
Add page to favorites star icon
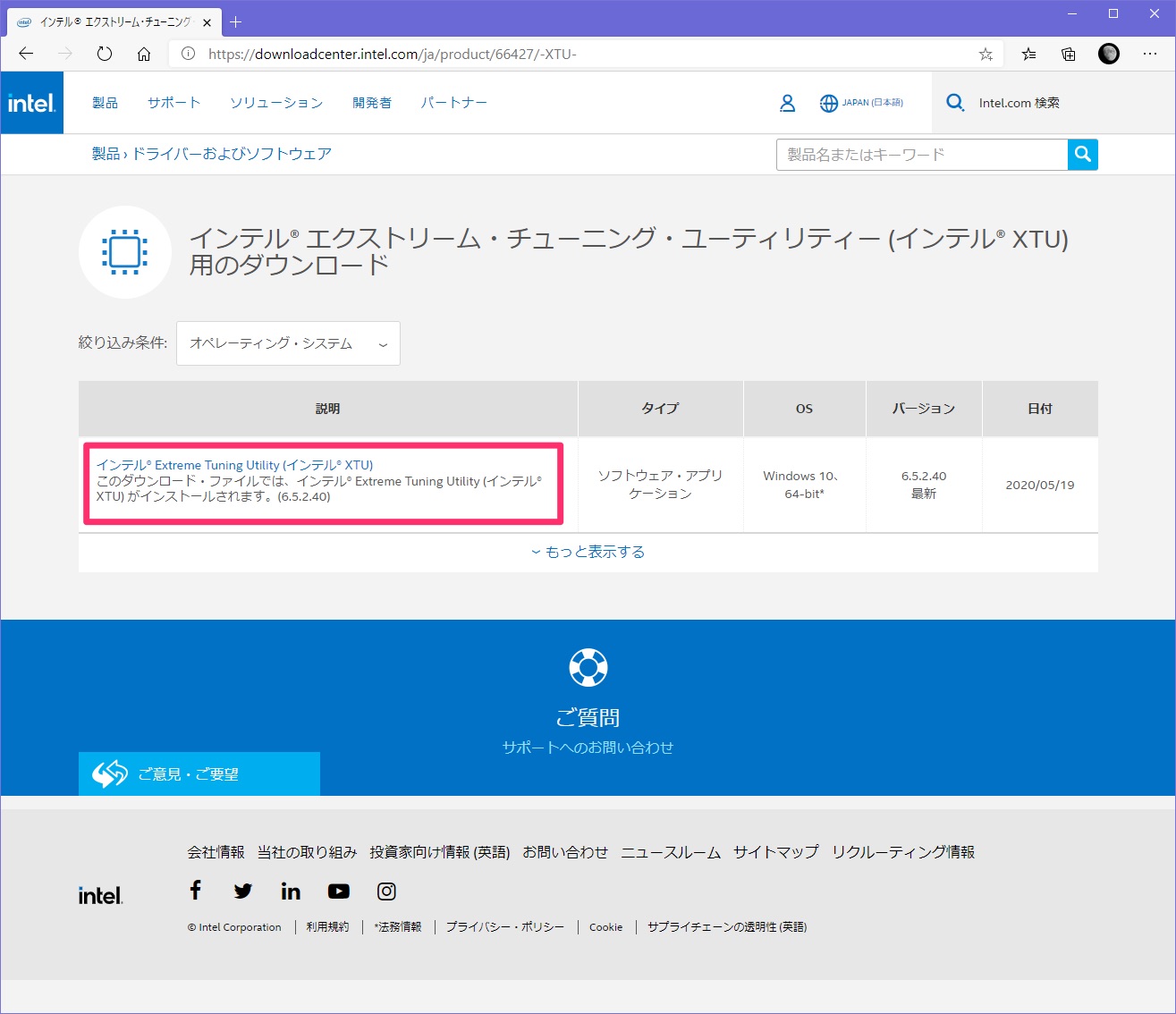coord(986,54)
